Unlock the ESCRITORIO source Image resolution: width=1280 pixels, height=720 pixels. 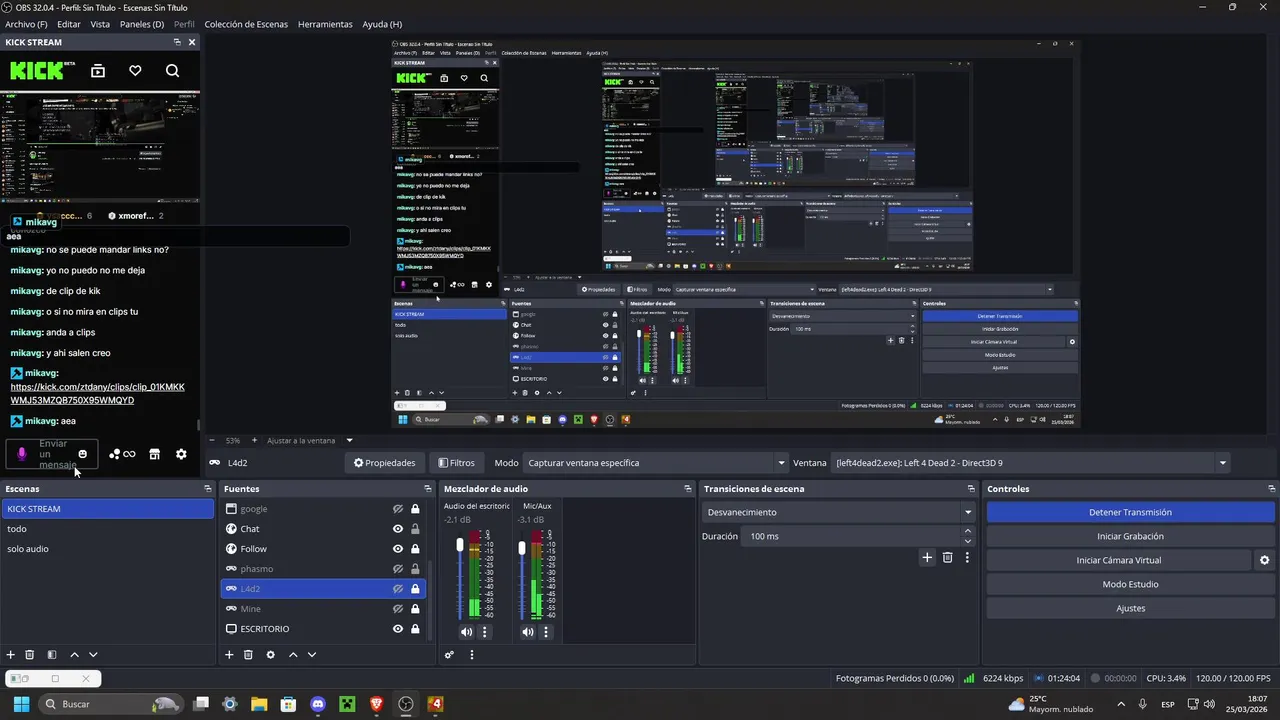pos(415,629)
